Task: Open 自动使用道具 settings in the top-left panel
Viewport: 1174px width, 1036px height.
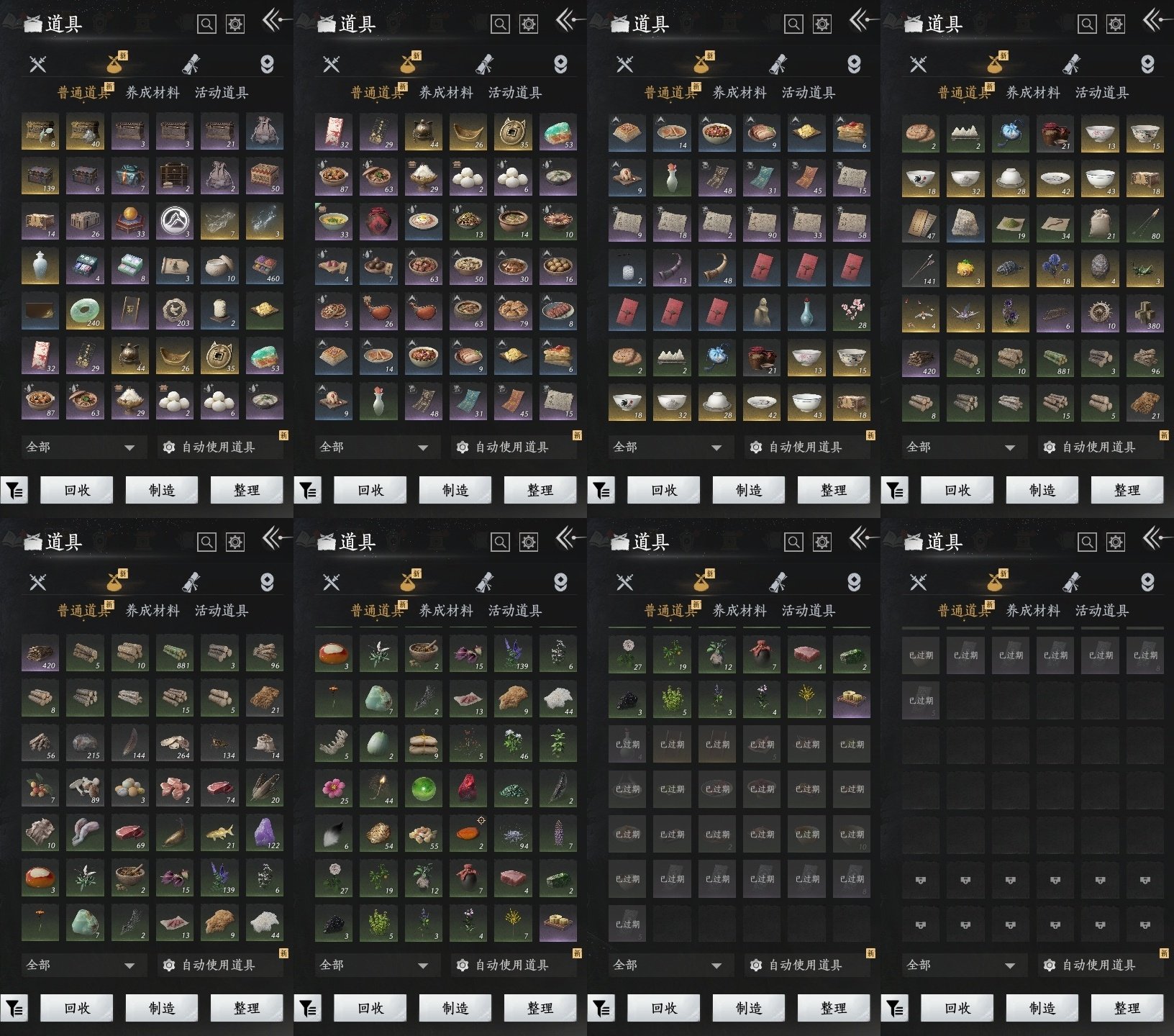Action: click(218, 447)
